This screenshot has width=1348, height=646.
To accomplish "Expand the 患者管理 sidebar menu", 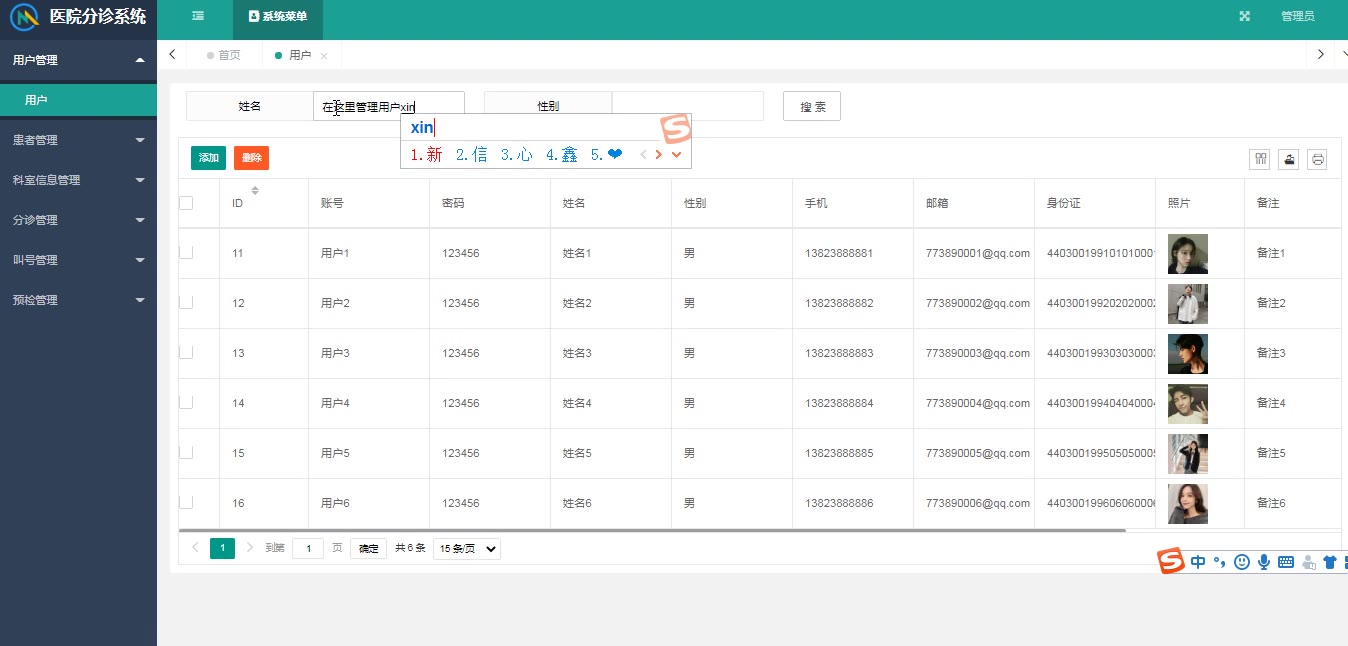I will (x=78, y=140).
